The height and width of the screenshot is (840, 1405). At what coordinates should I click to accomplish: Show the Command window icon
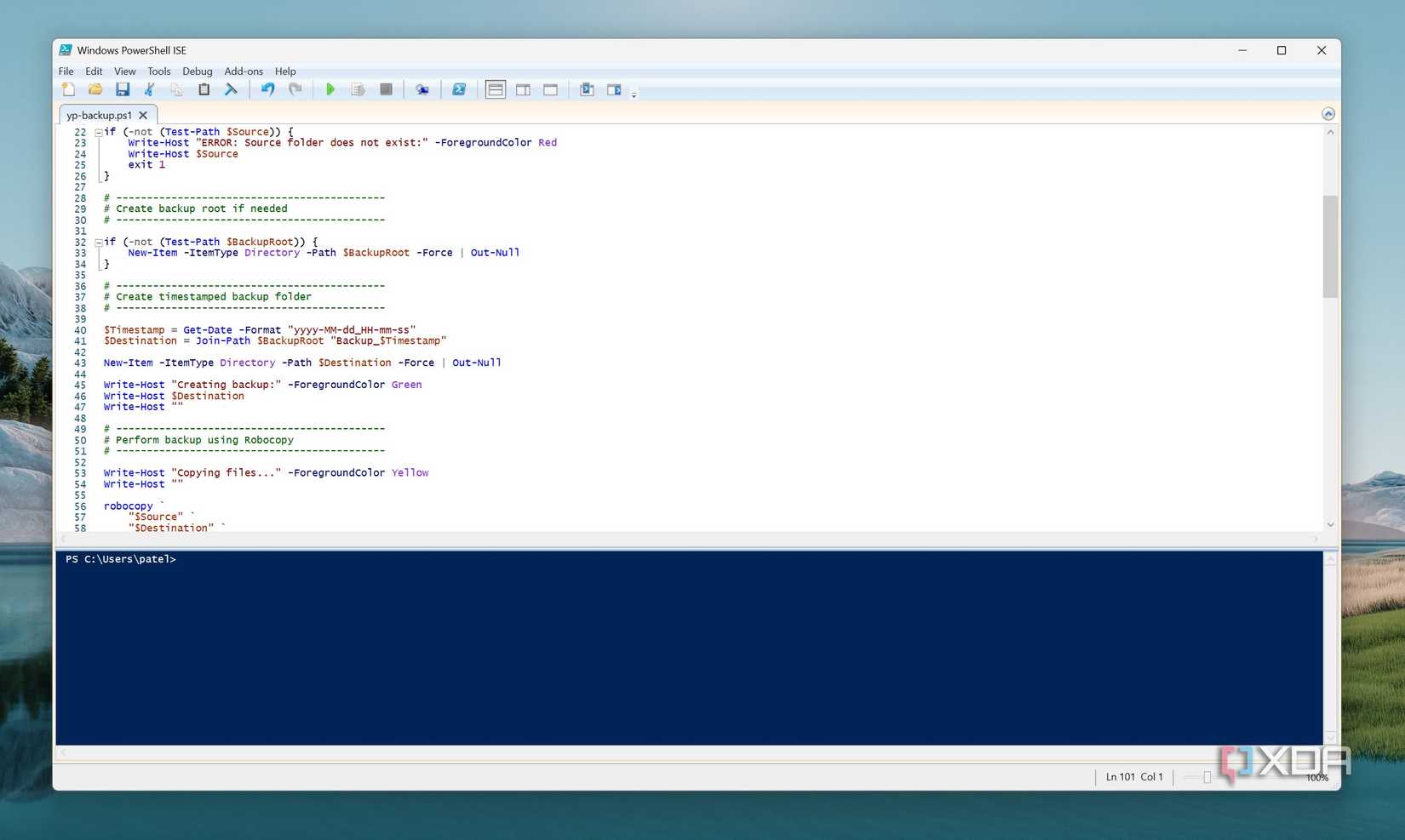coord(587,89)
